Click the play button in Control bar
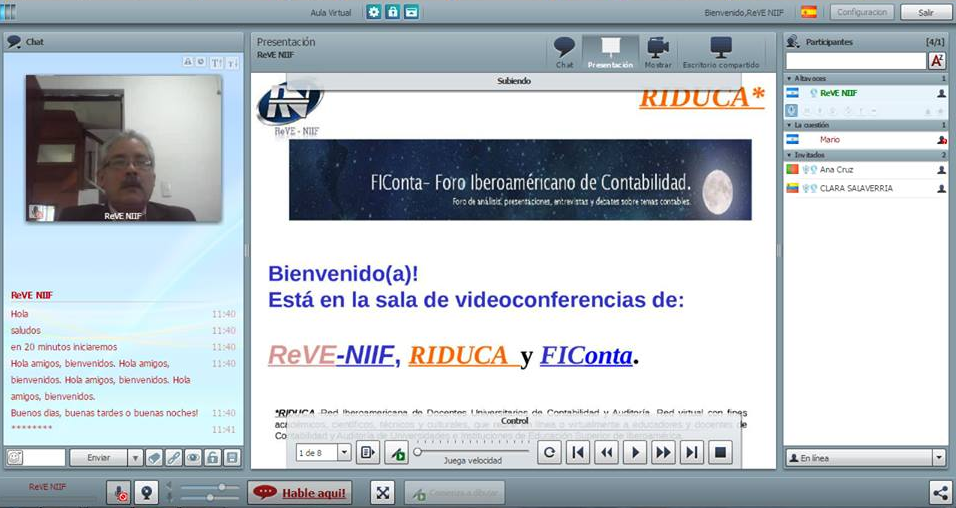Image resolution: width=956 pixels, height=508 pixels. coord(635,453)
